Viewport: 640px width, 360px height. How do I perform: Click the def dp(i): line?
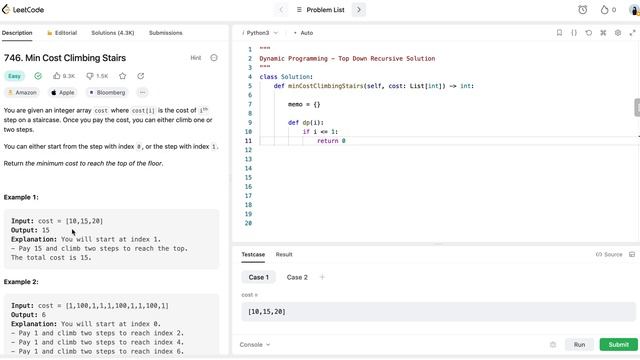tap(306, 122)
